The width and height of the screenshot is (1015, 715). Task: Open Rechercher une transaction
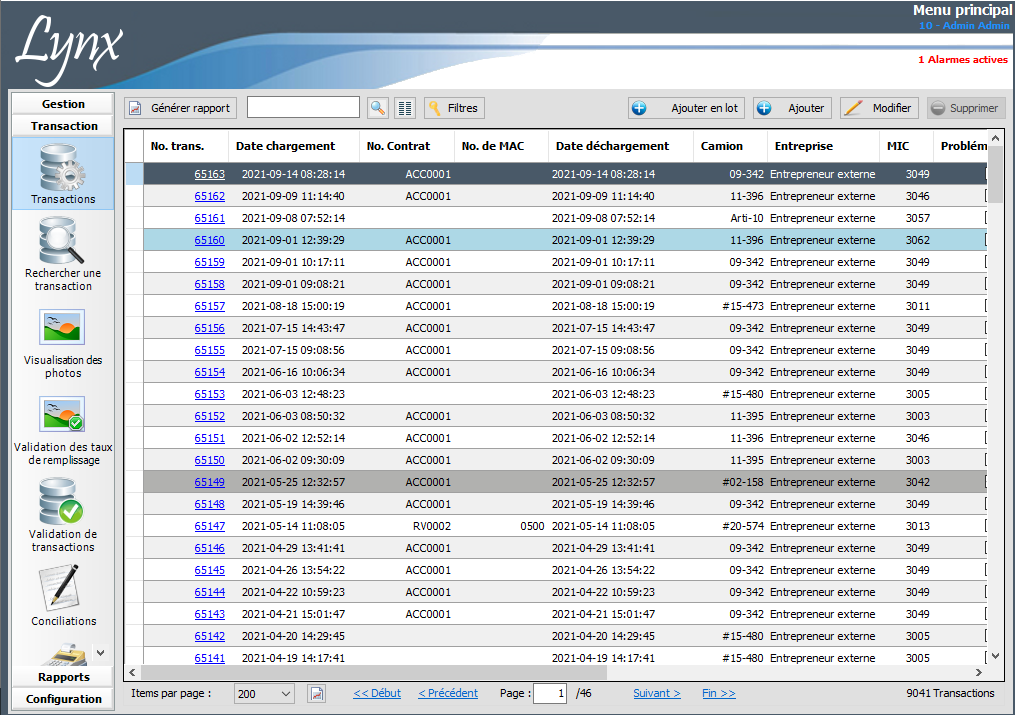tap(63, 254)
